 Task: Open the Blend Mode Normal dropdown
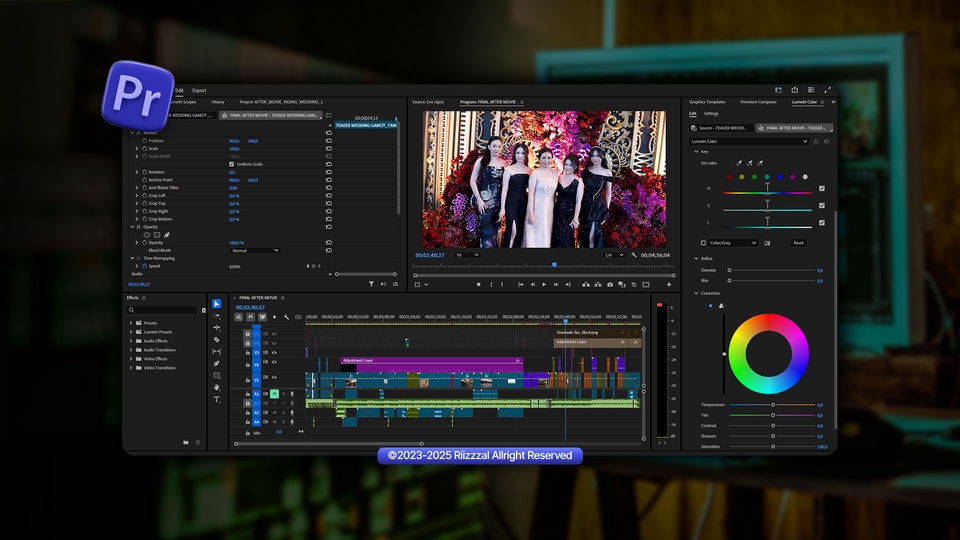(255, 250)
